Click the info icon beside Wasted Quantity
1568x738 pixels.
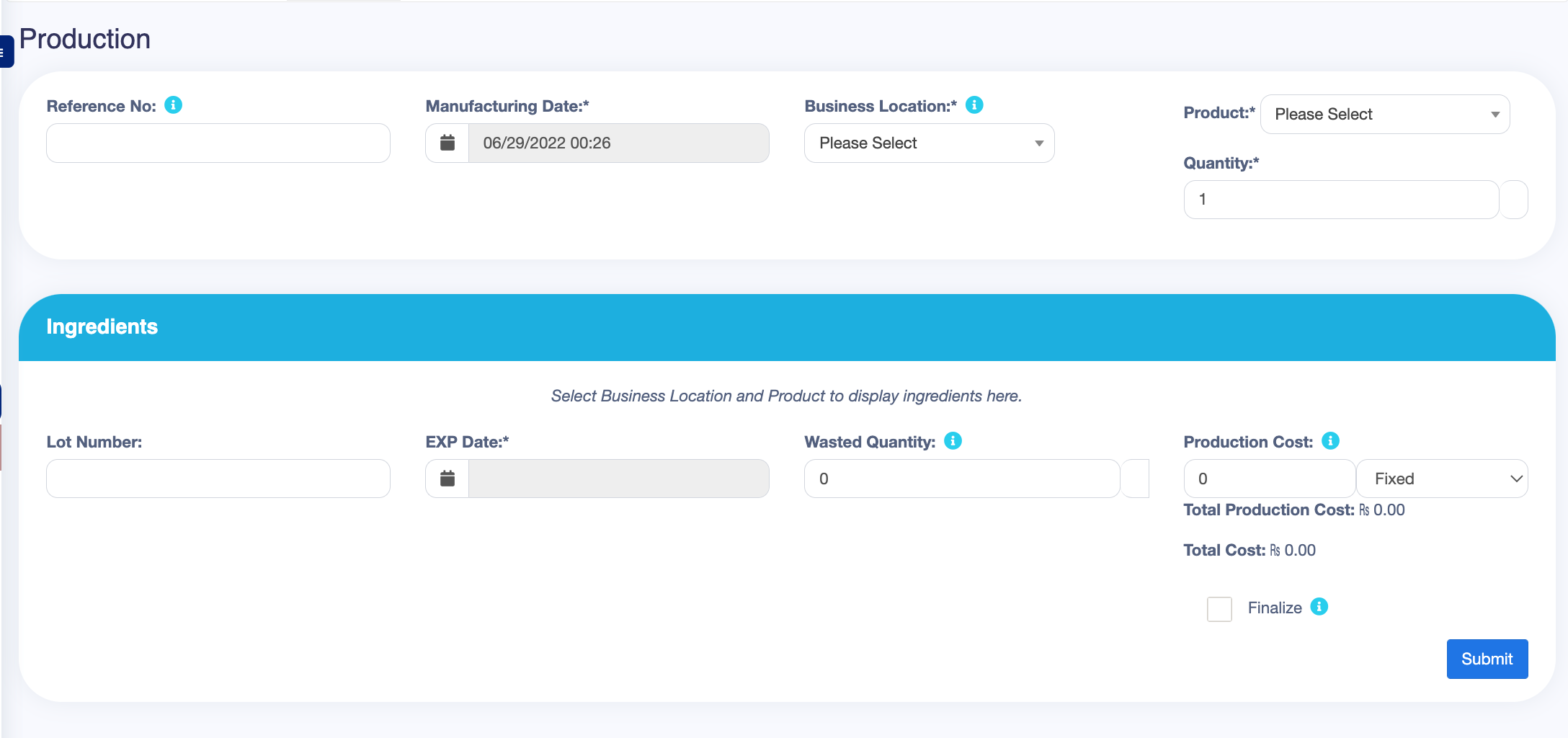pyautogui.click(x=952, y=440)
